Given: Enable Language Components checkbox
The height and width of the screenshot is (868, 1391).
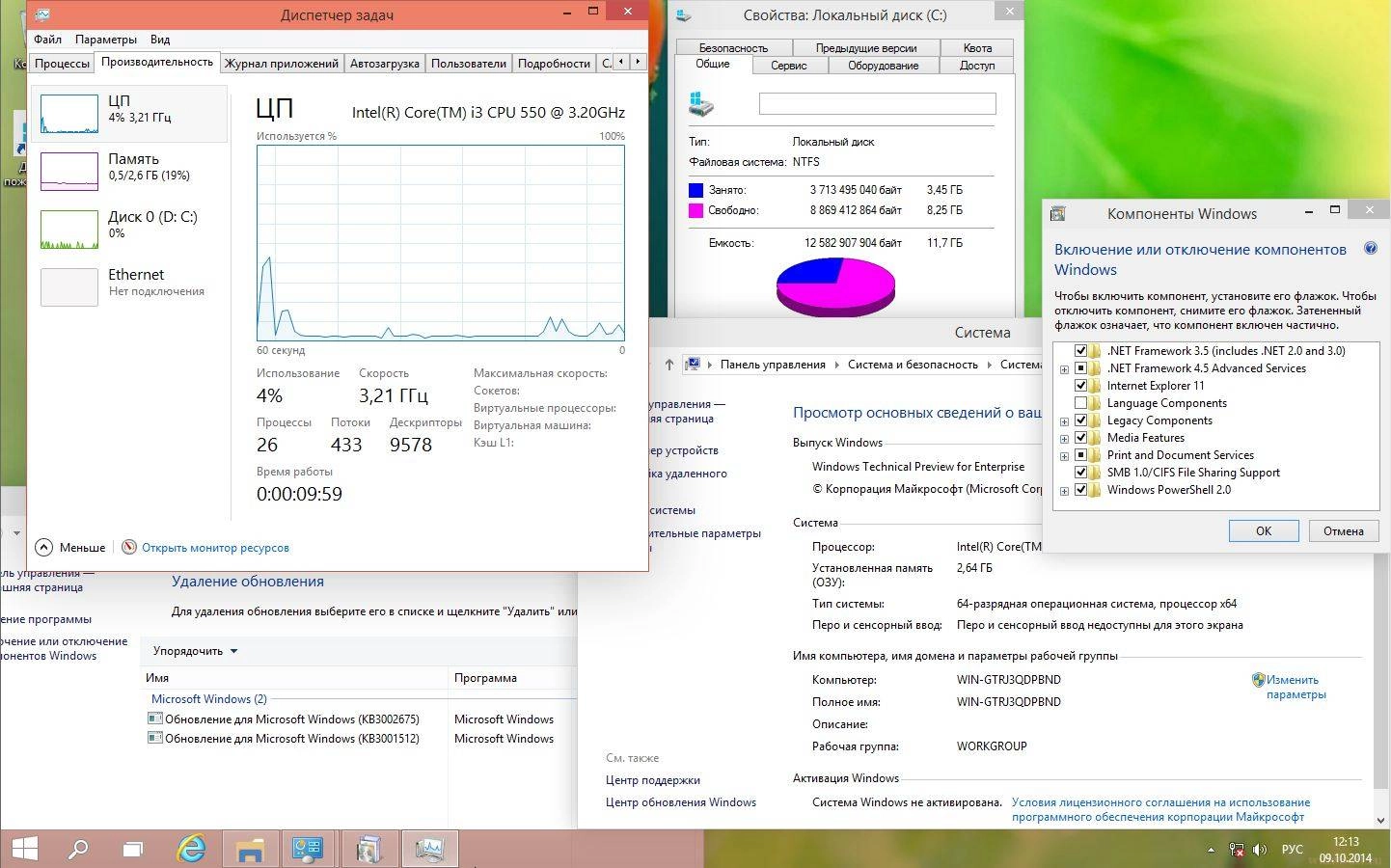Looking at the screenshot, I should click(1080, 403).
